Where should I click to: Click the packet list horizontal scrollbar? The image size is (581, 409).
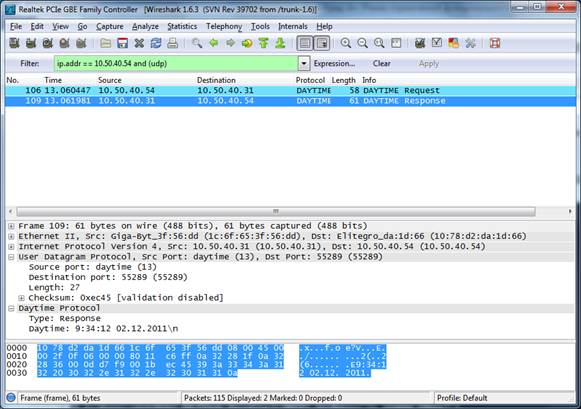coord(276,212)
